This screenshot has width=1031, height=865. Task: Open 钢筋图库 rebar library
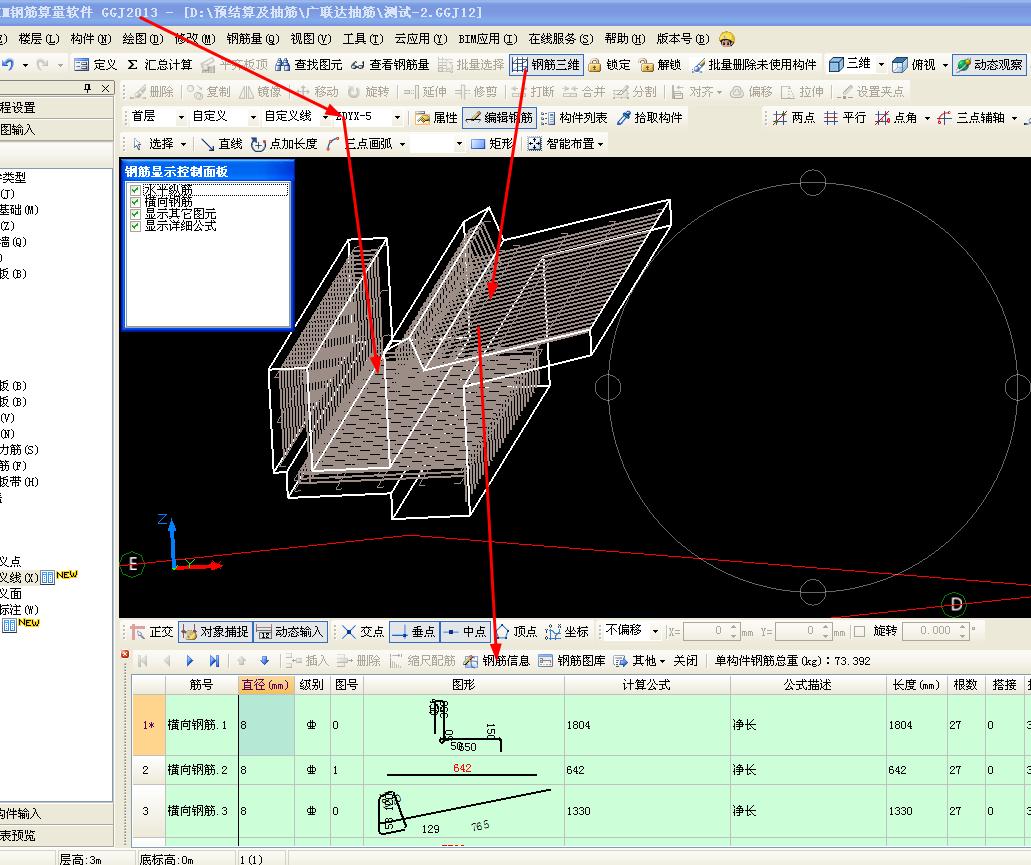coord(571,661)
